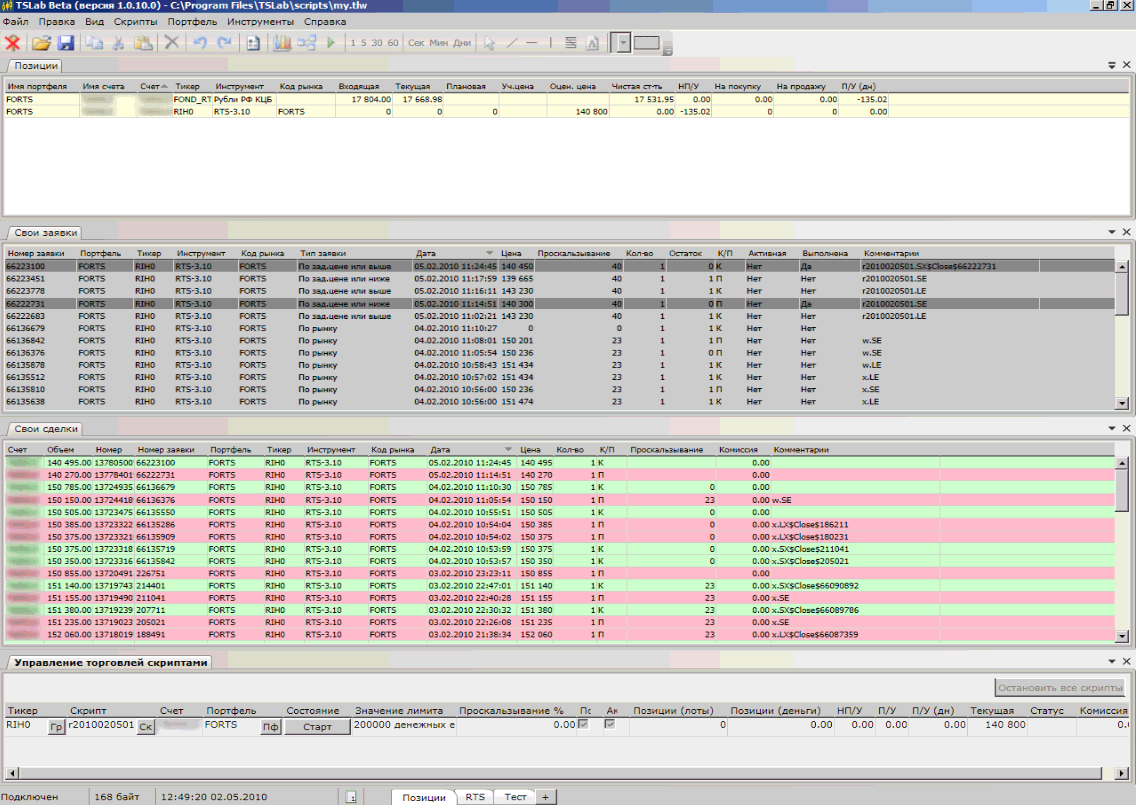Open file using the folder icon
The image size is (1136, 805).
[x=41, y=43]
